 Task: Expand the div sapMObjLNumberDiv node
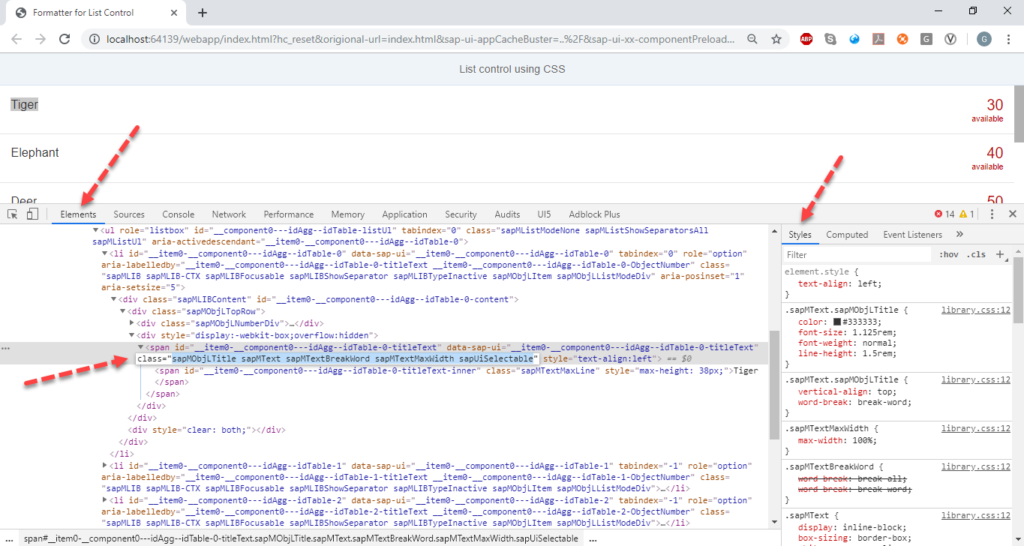pyautogui.click(x=132, y=323)
